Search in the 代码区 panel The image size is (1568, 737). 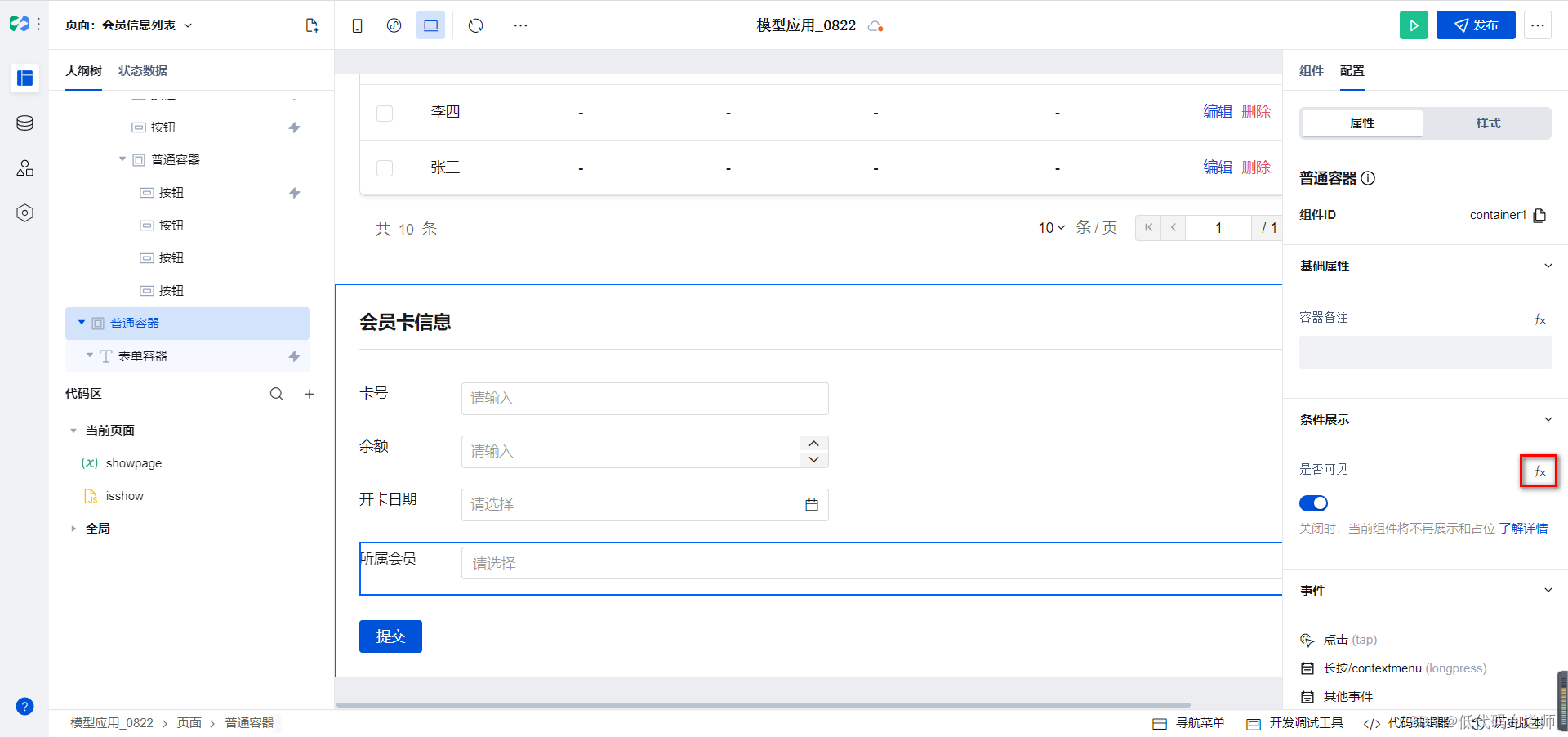(x=277, y=394)
